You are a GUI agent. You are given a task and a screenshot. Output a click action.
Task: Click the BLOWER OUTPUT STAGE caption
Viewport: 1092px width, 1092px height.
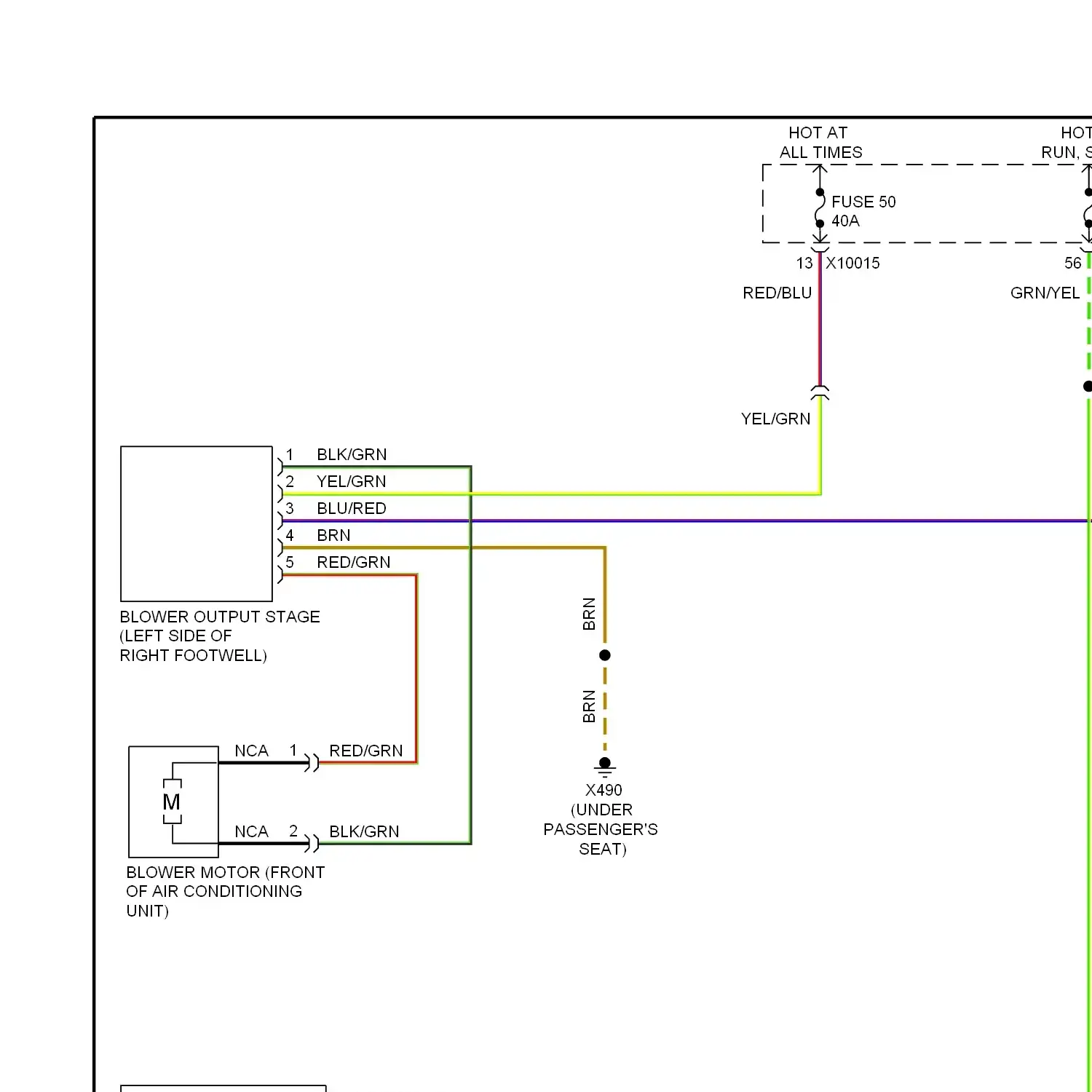coord(220,636)
